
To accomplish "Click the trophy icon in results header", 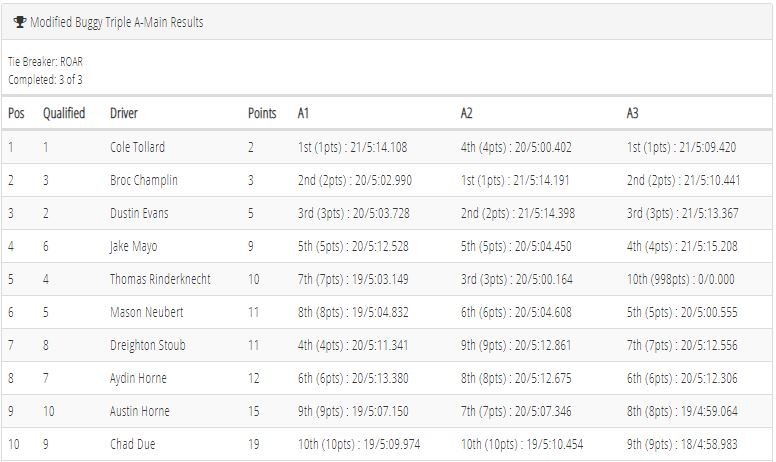I will click(20, 22).
